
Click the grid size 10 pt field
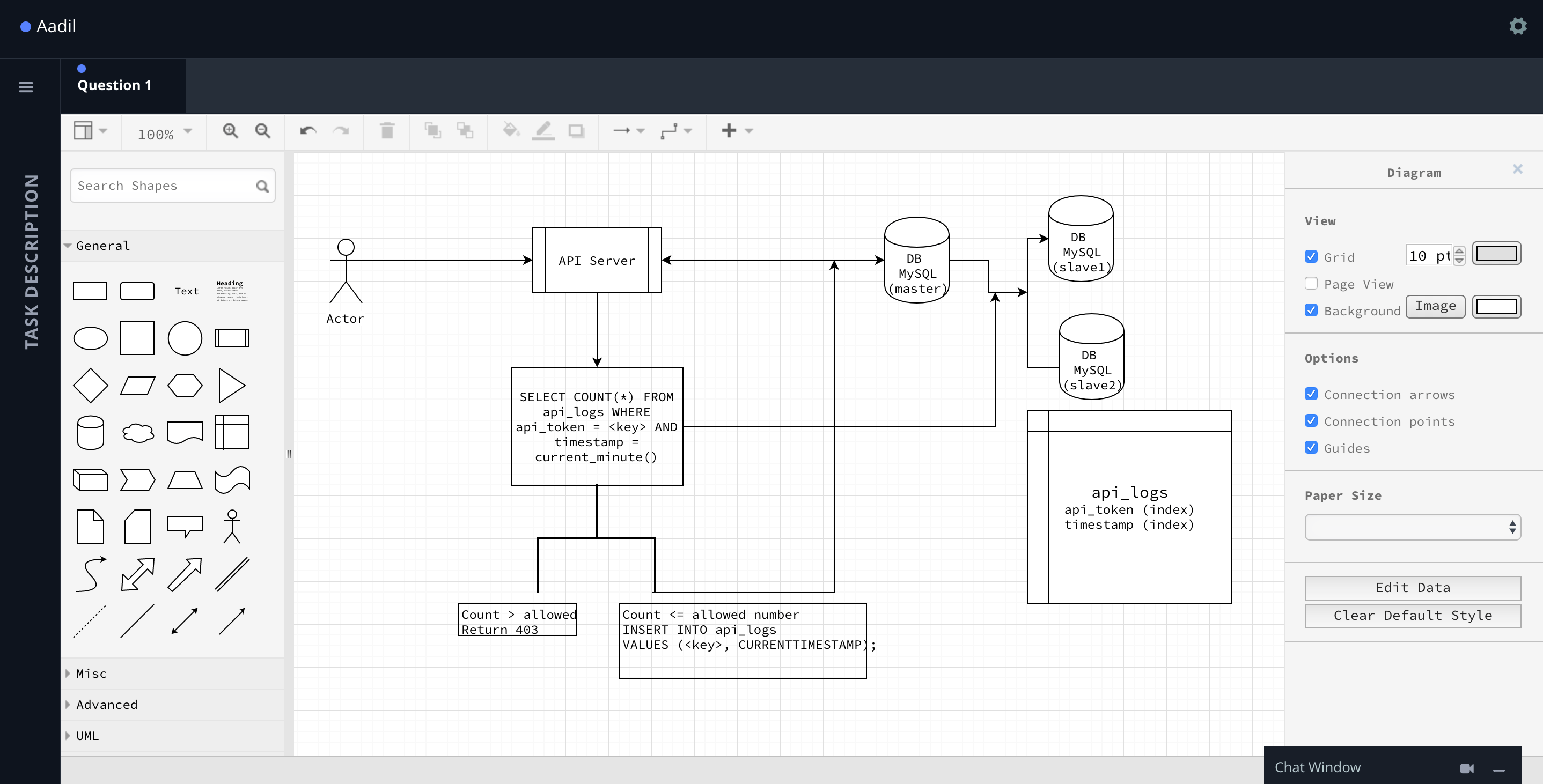1428,256
